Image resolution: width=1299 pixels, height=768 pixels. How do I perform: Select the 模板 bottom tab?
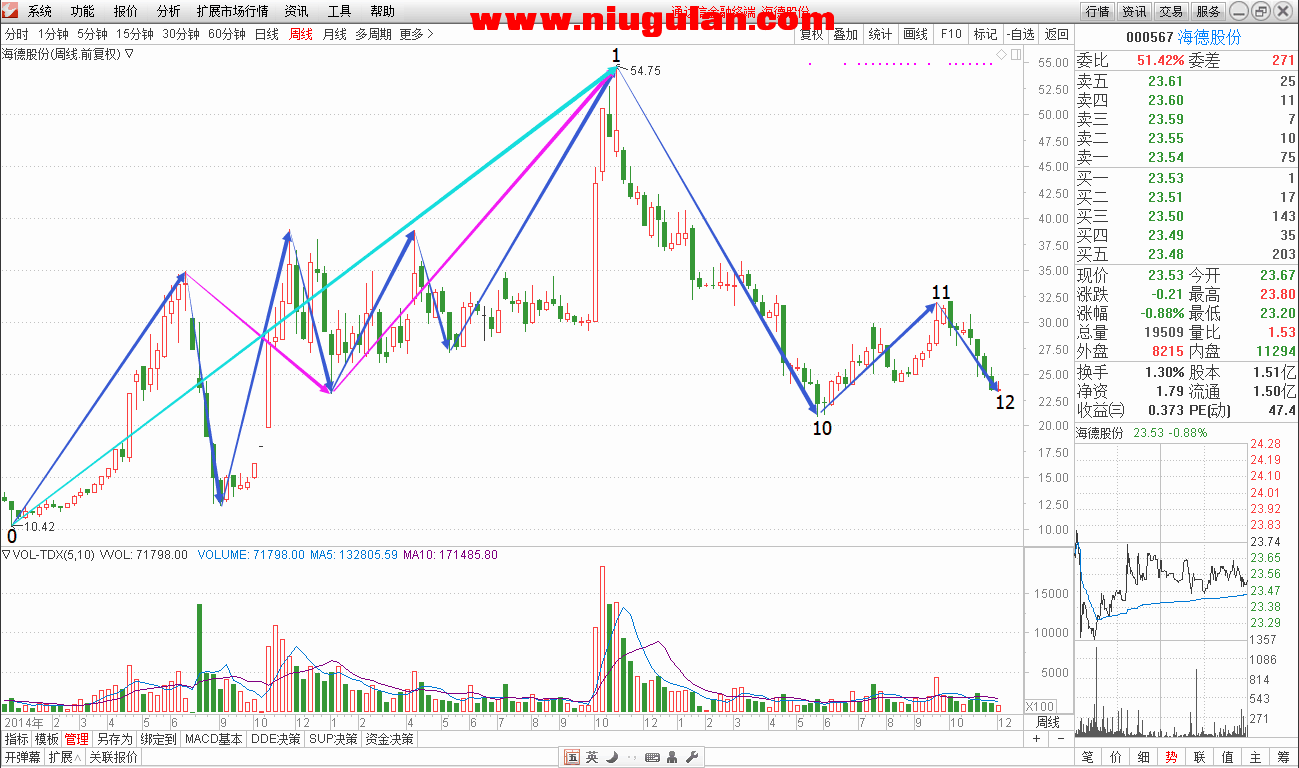pos(46,740)
